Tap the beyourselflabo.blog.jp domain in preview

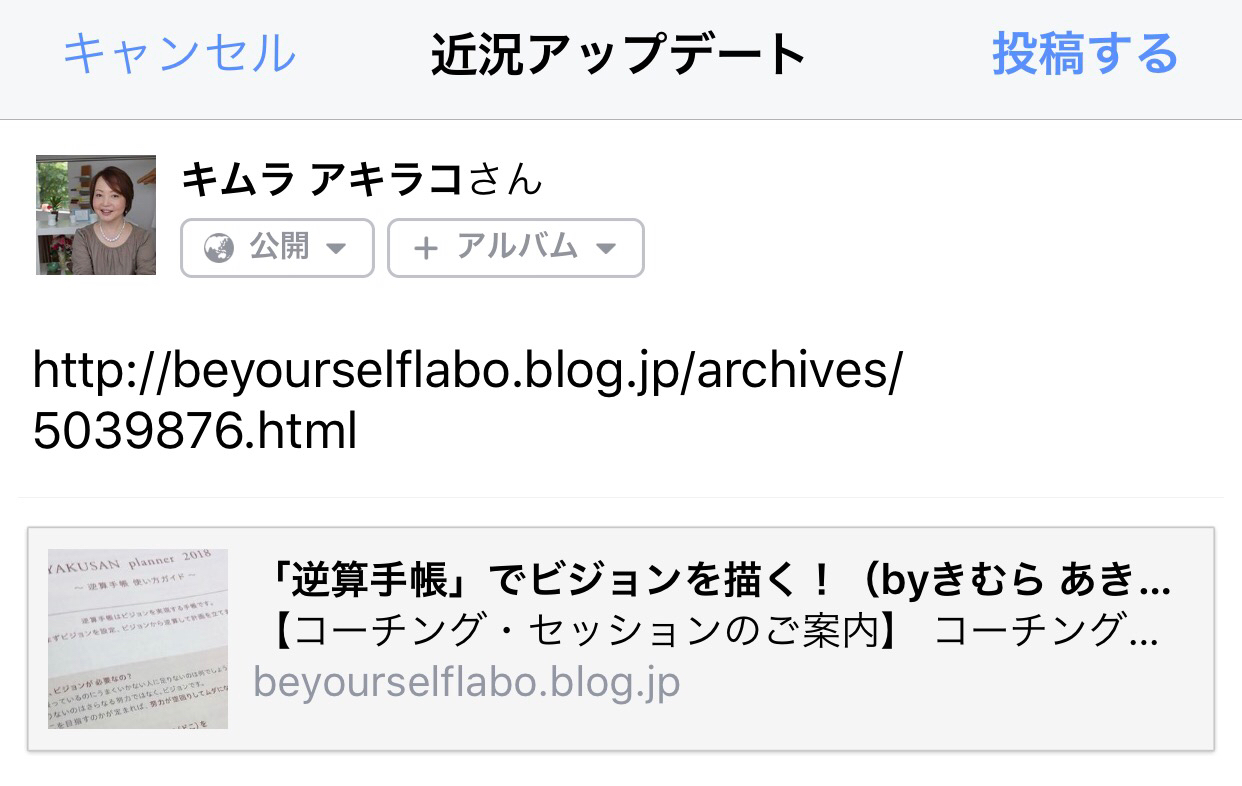click(x=467, y=682)
